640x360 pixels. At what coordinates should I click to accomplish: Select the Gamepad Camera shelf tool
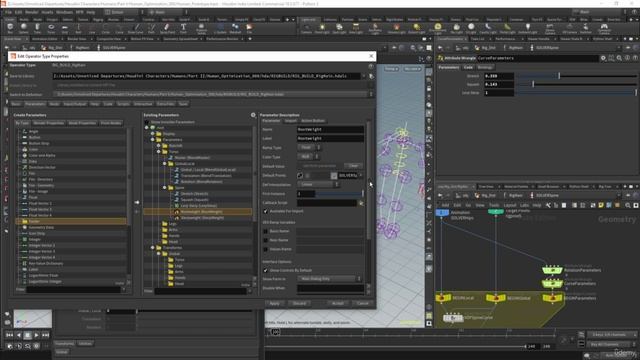click(x=604, y=29)
